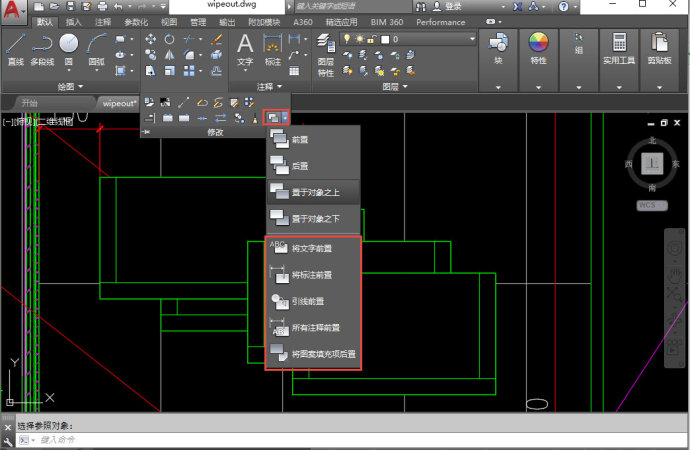Select the 圆弧 arc tool
The height and width of the screenshot is (450, 690).
[96, 50]
